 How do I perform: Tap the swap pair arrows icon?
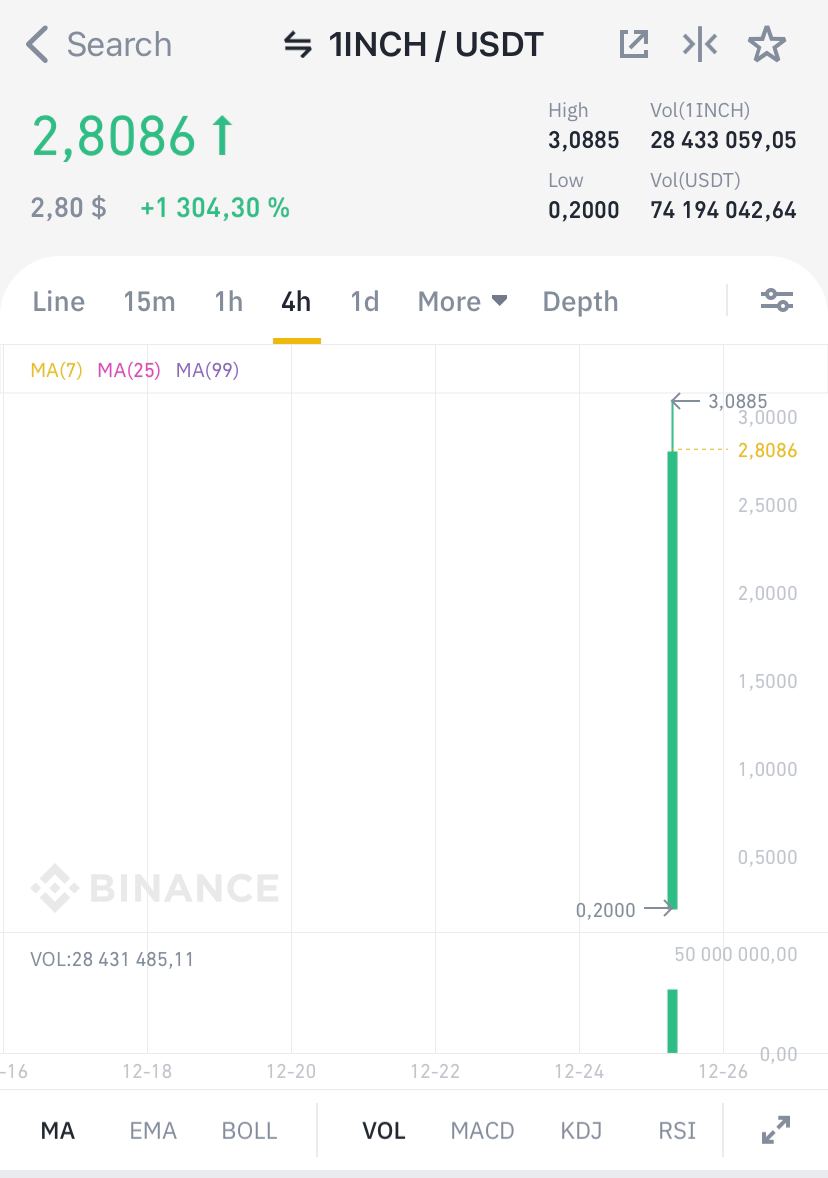[x=298, y=45]
